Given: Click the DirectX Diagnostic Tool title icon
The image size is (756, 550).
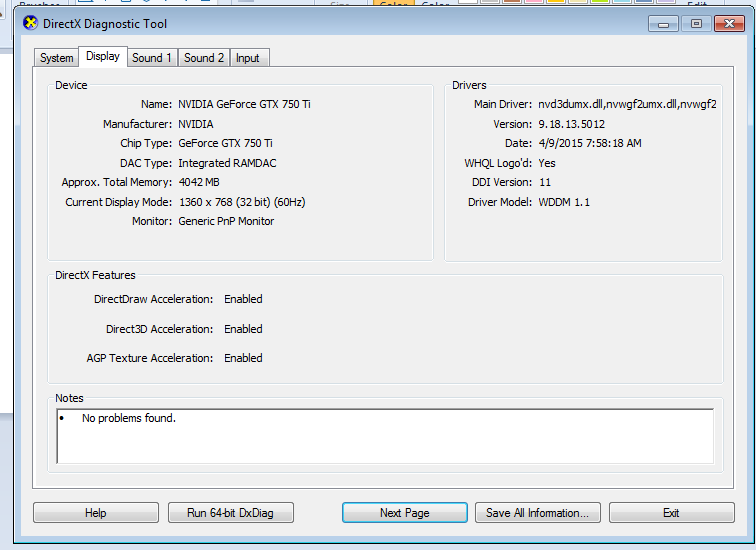Looking at the screenshot, I should coord(30,23).
